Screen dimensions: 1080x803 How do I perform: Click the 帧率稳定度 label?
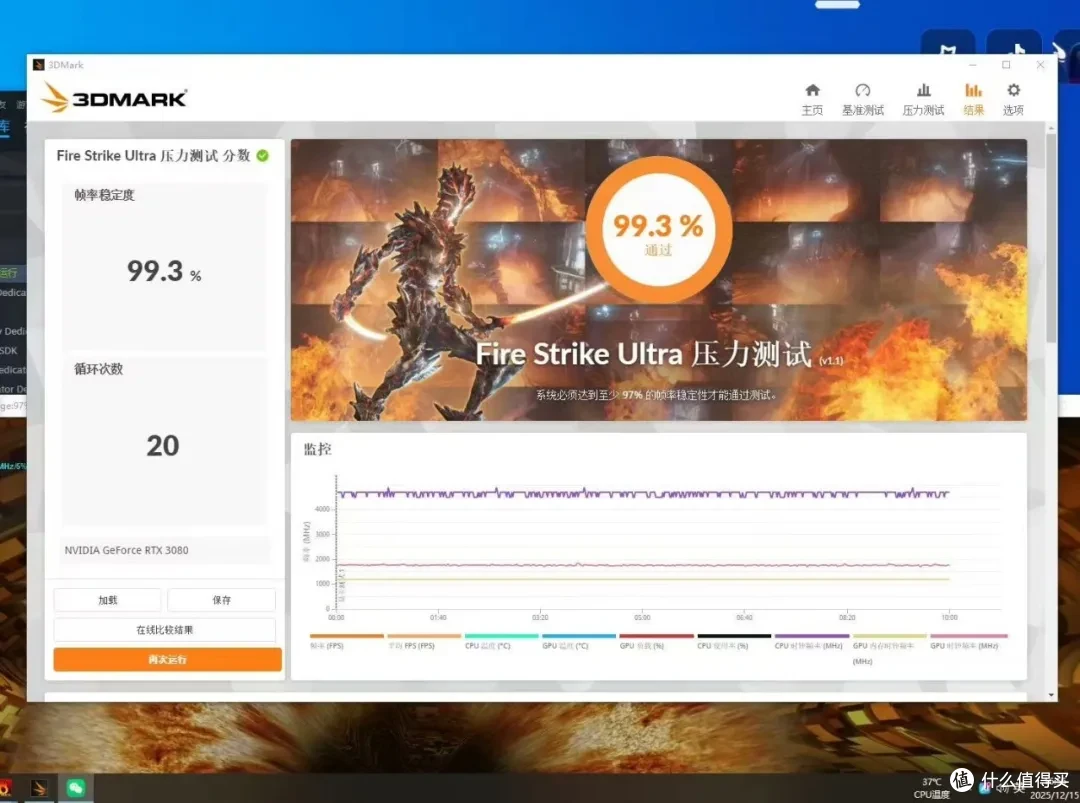coord(105,195)
